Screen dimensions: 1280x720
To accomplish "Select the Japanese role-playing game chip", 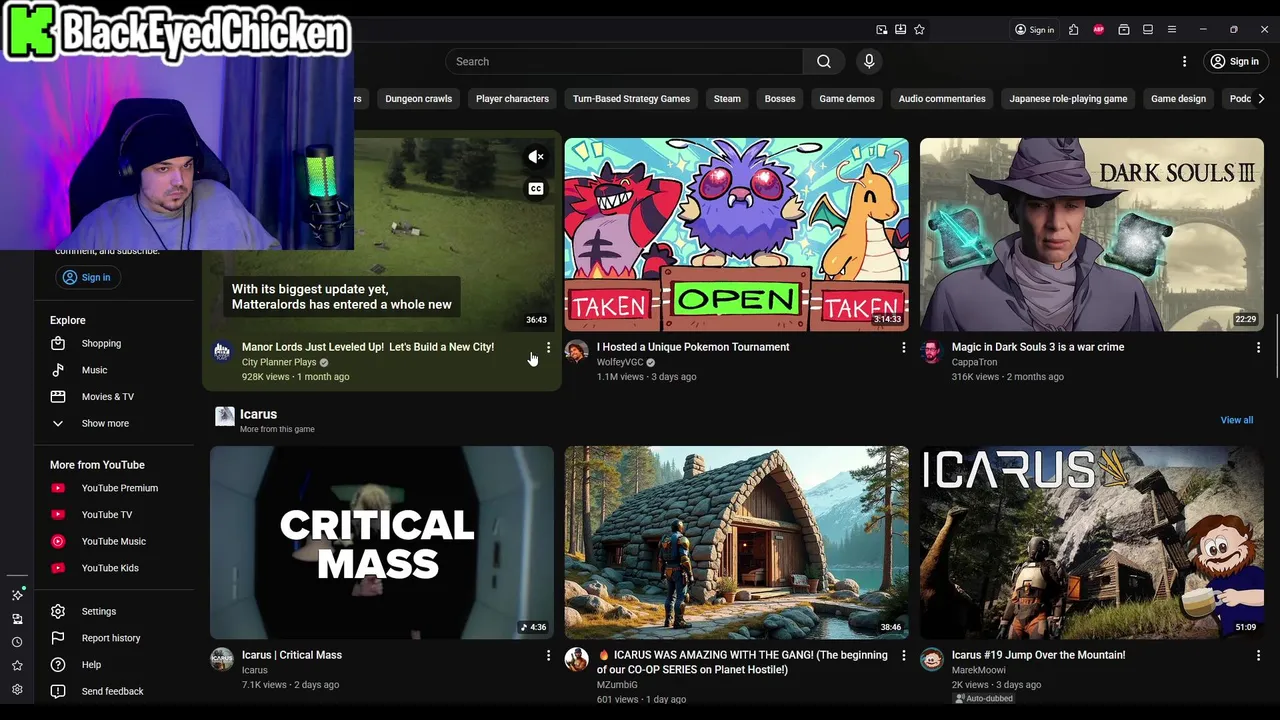I will click(x=1068, y=98).
